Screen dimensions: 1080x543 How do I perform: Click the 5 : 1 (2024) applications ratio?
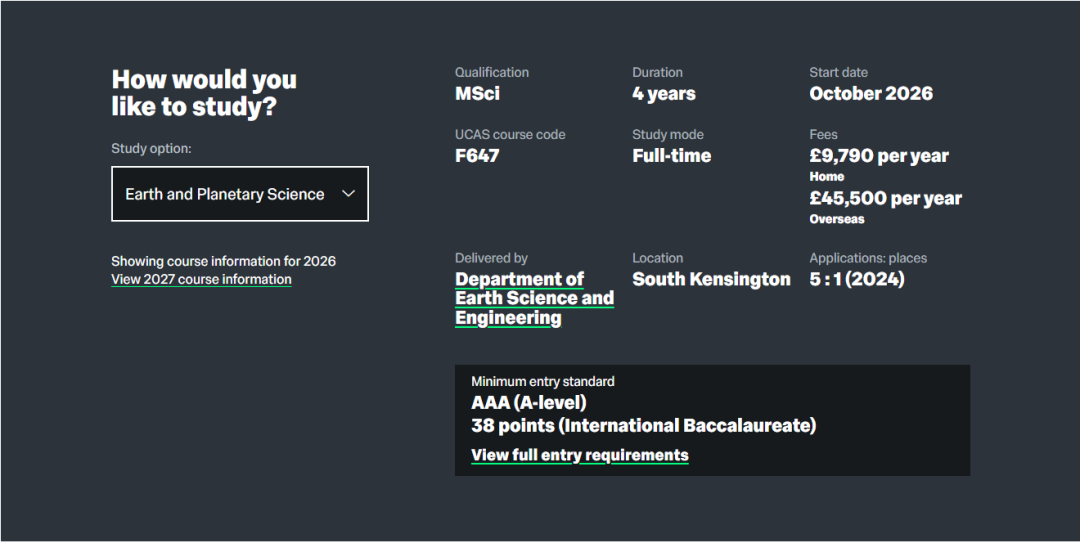tap(856, 279)
